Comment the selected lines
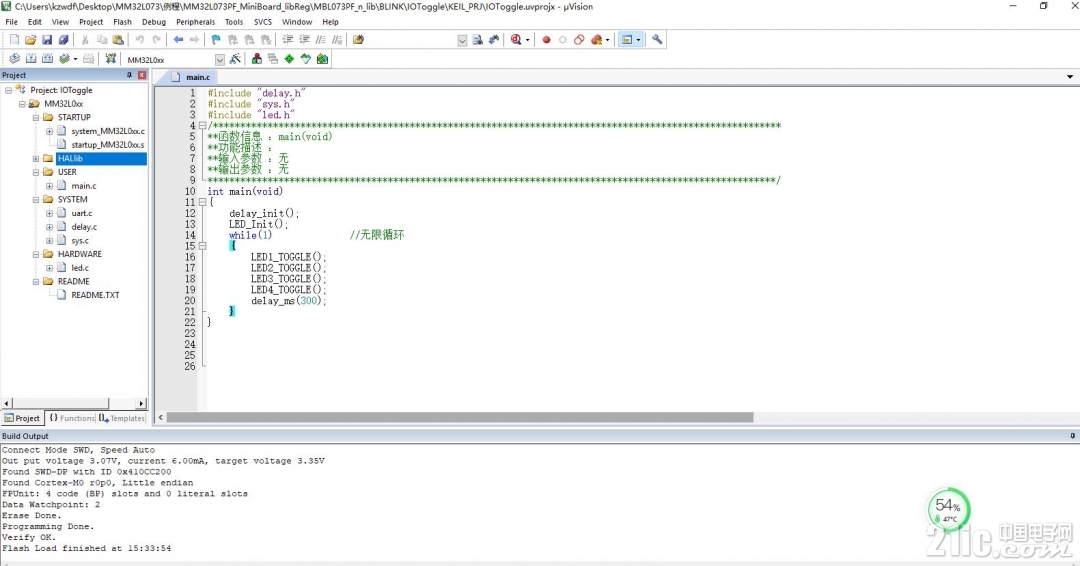Viewport: 1080px width, 566px height. point(320,40)
